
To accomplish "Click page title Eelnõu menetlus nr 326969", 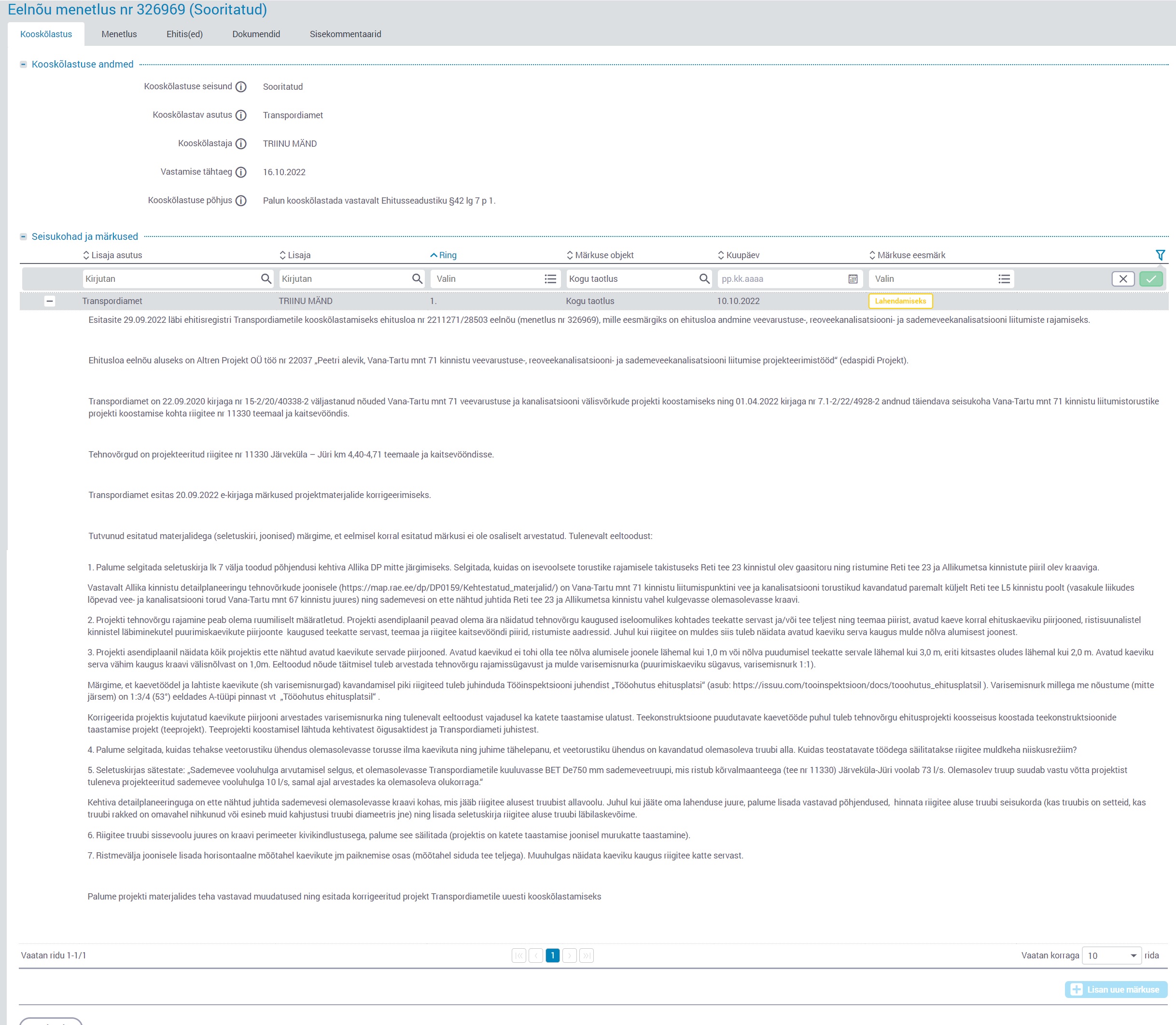I will (x=137, y=10).
